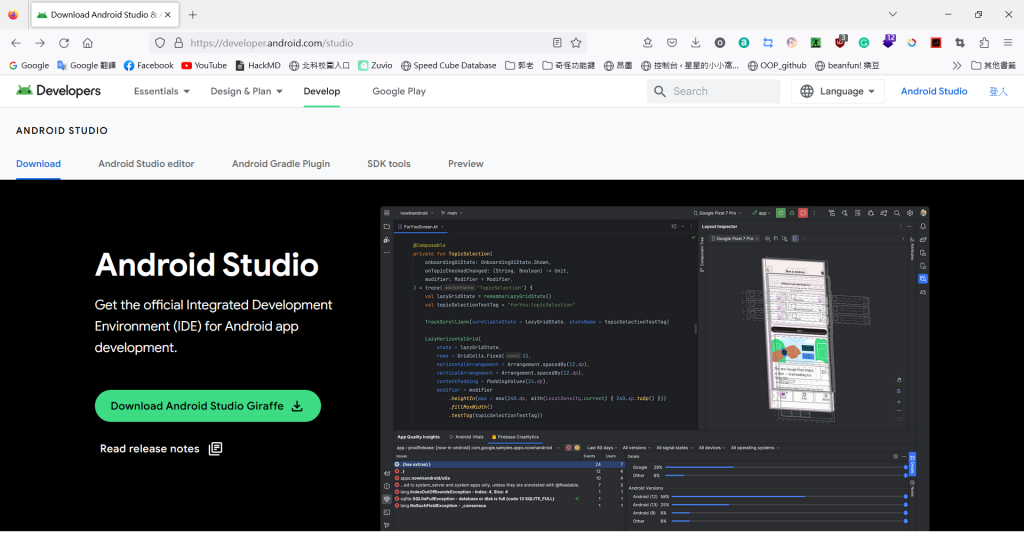Open the YouTube bookmark
The width and height of the screenshot is (1024, 544).
click(204, 65)
